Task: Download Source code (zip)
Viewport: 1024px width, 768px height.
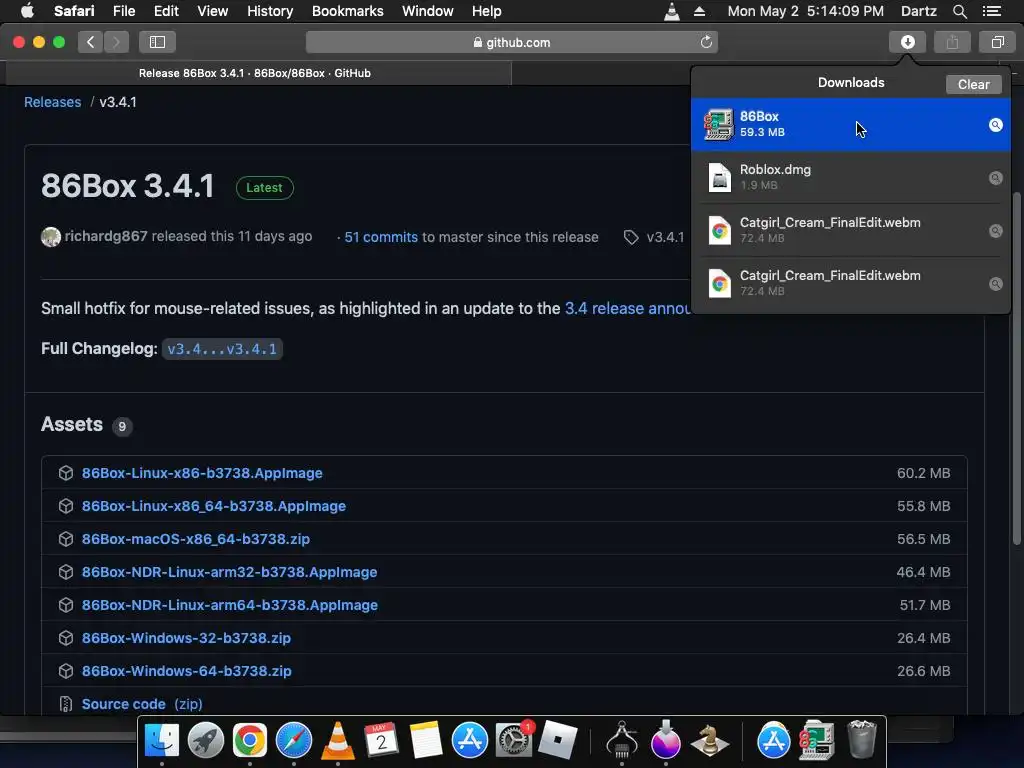Action: pos(142,704)
